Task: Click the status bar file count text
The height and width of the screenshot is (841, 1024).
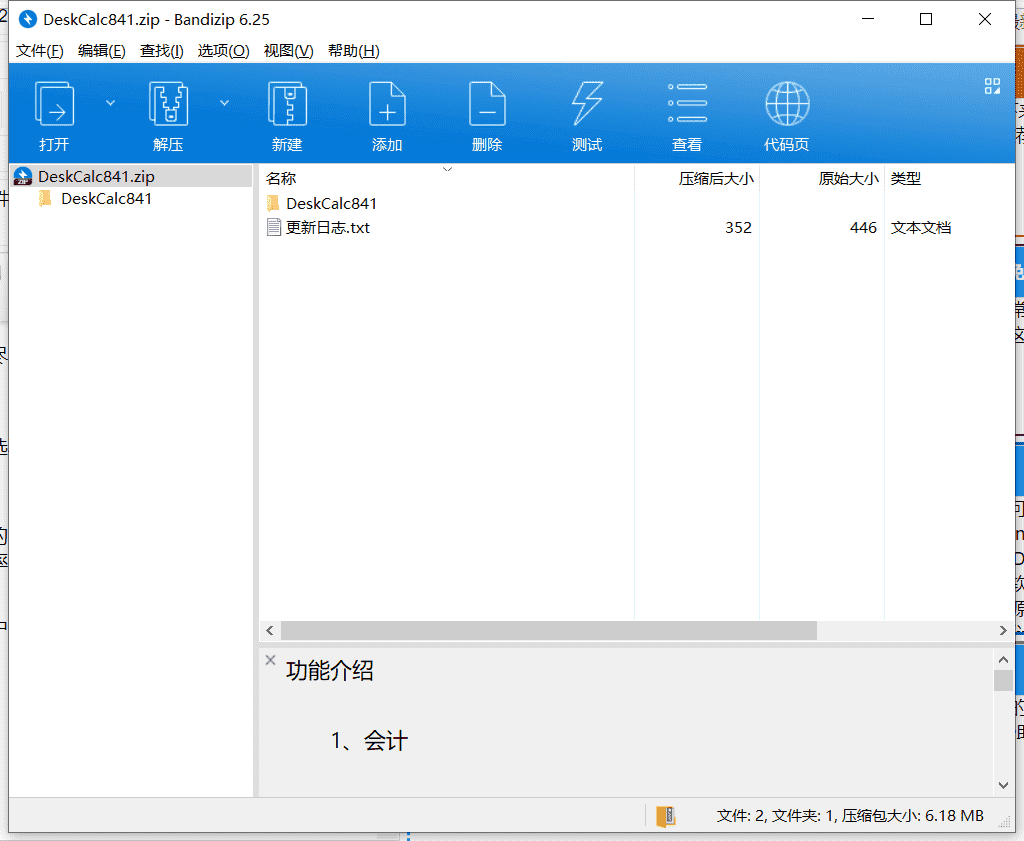Action: 850,816
